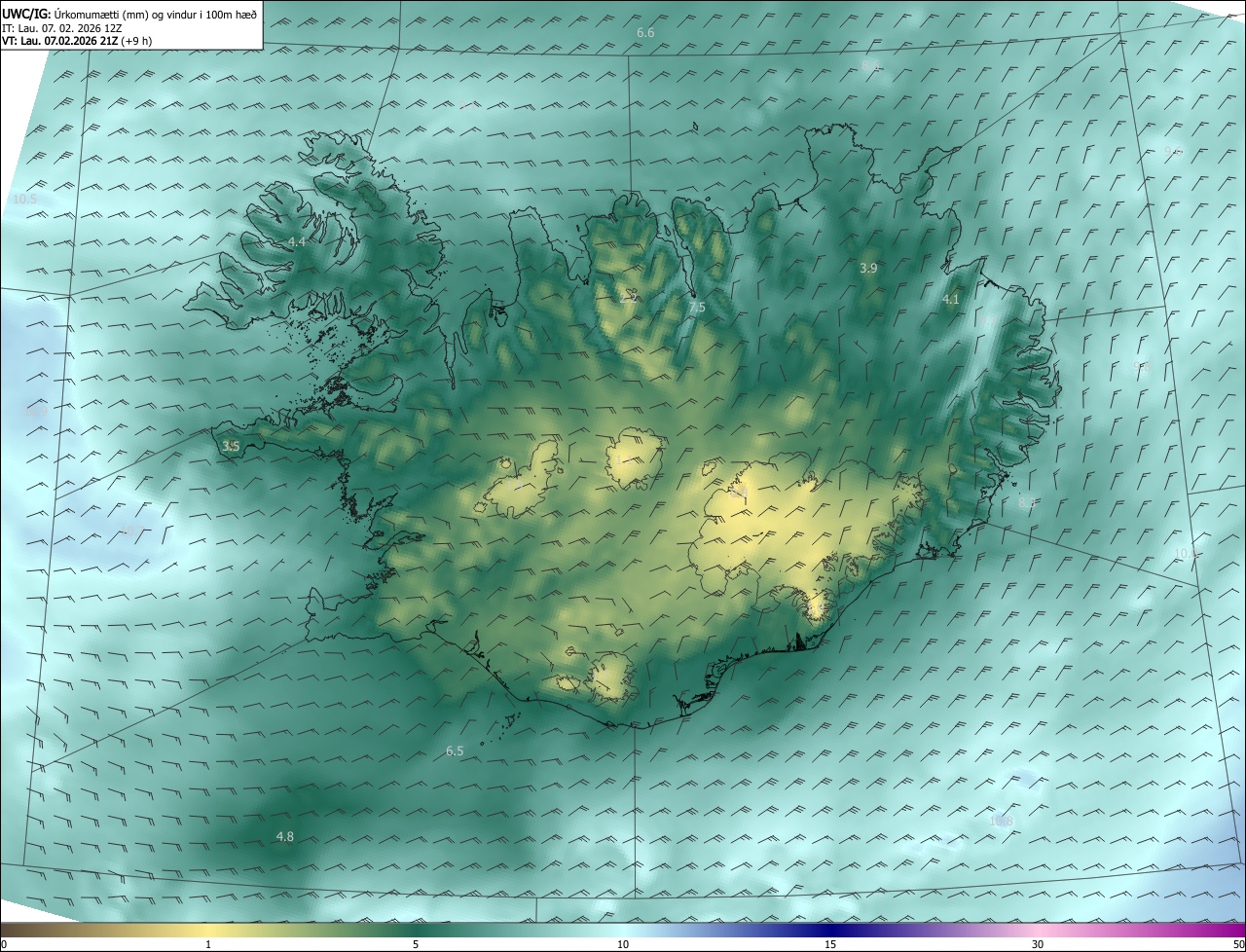Click the dark navy band of the colour scale
Viewport: 1246px width, 952px height.
[x=830, y=930]
